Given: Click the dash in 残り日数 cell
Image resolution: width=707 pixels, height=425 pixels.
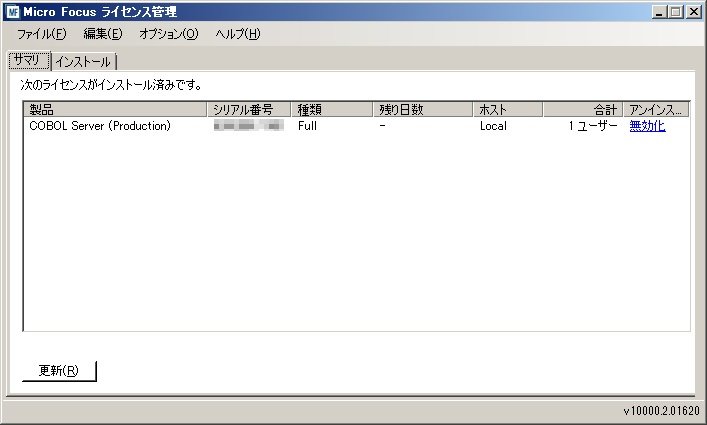Looking at the screenshot, I should click(x=382, y=126).
